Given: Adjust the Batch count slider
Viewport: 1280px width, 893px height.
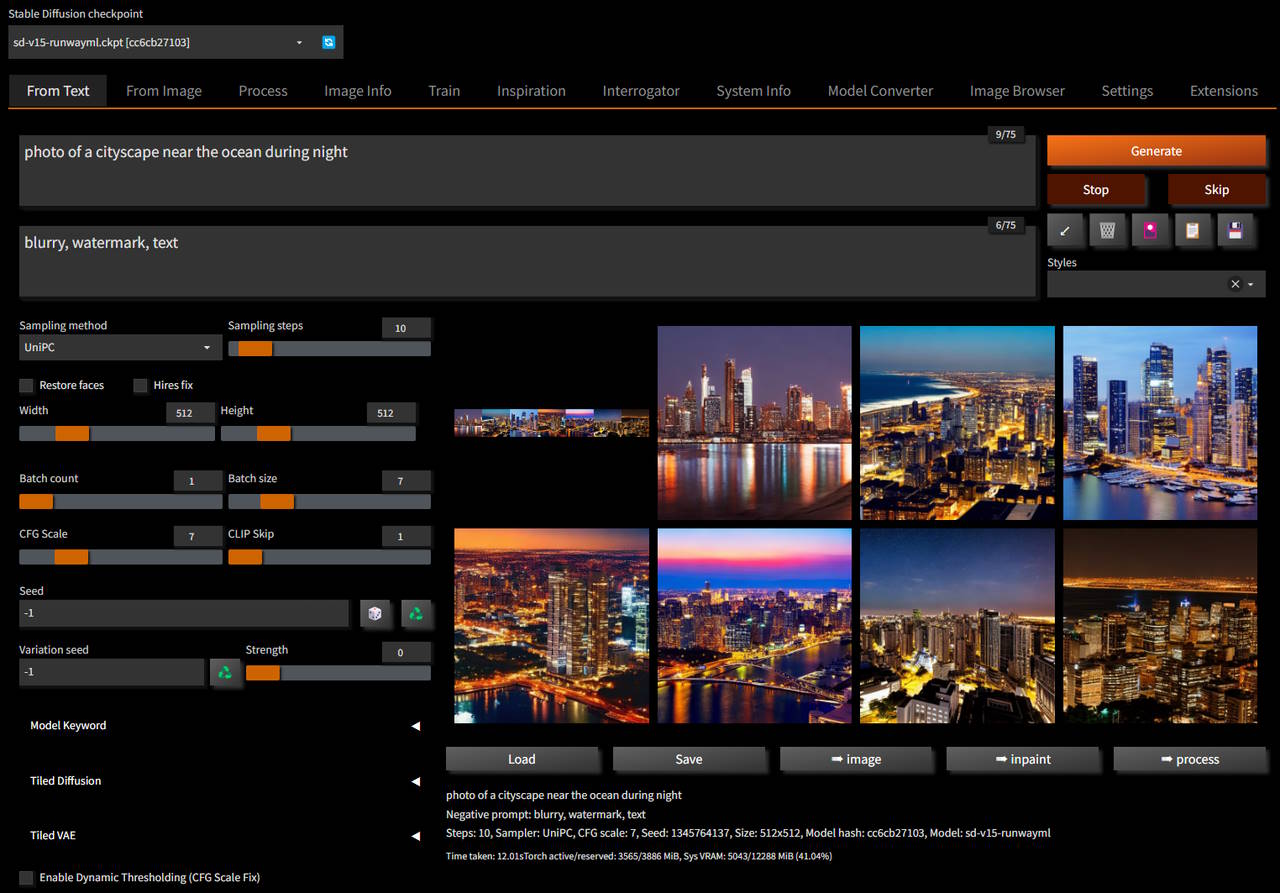Looking at the screenshot, I should click(121, 501).
